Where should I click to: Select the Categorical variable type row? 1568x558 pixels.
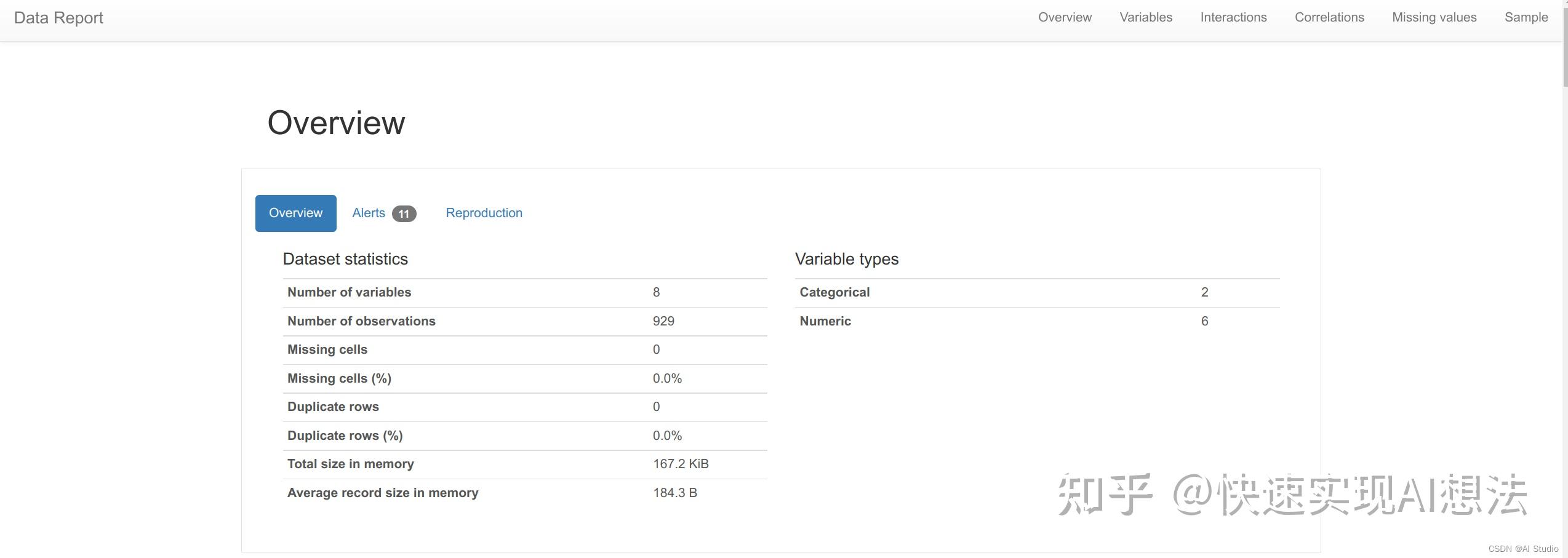tap(834, 292)
